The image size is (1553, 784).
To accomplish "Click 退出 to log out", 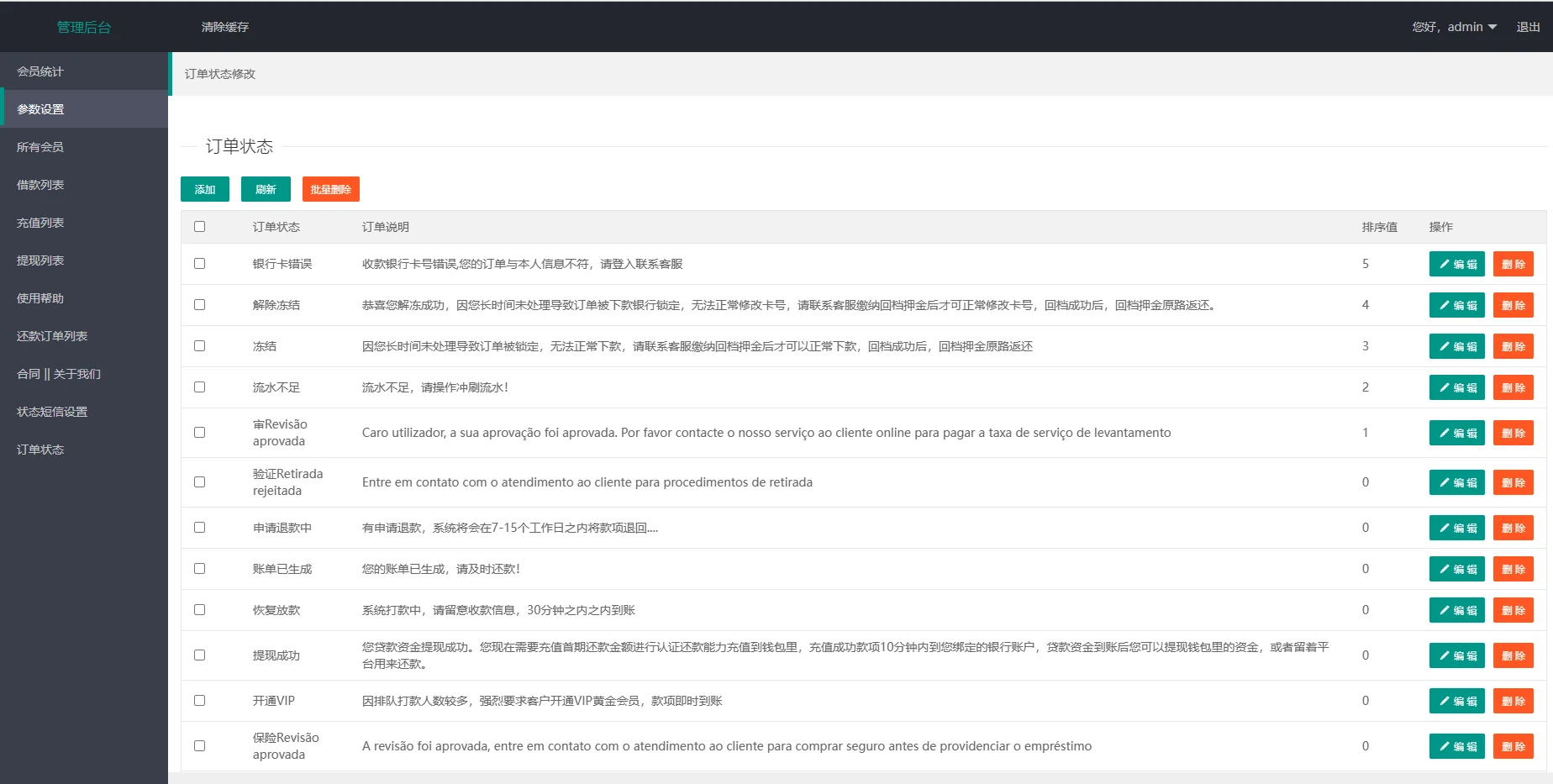I will (1528, 27).
